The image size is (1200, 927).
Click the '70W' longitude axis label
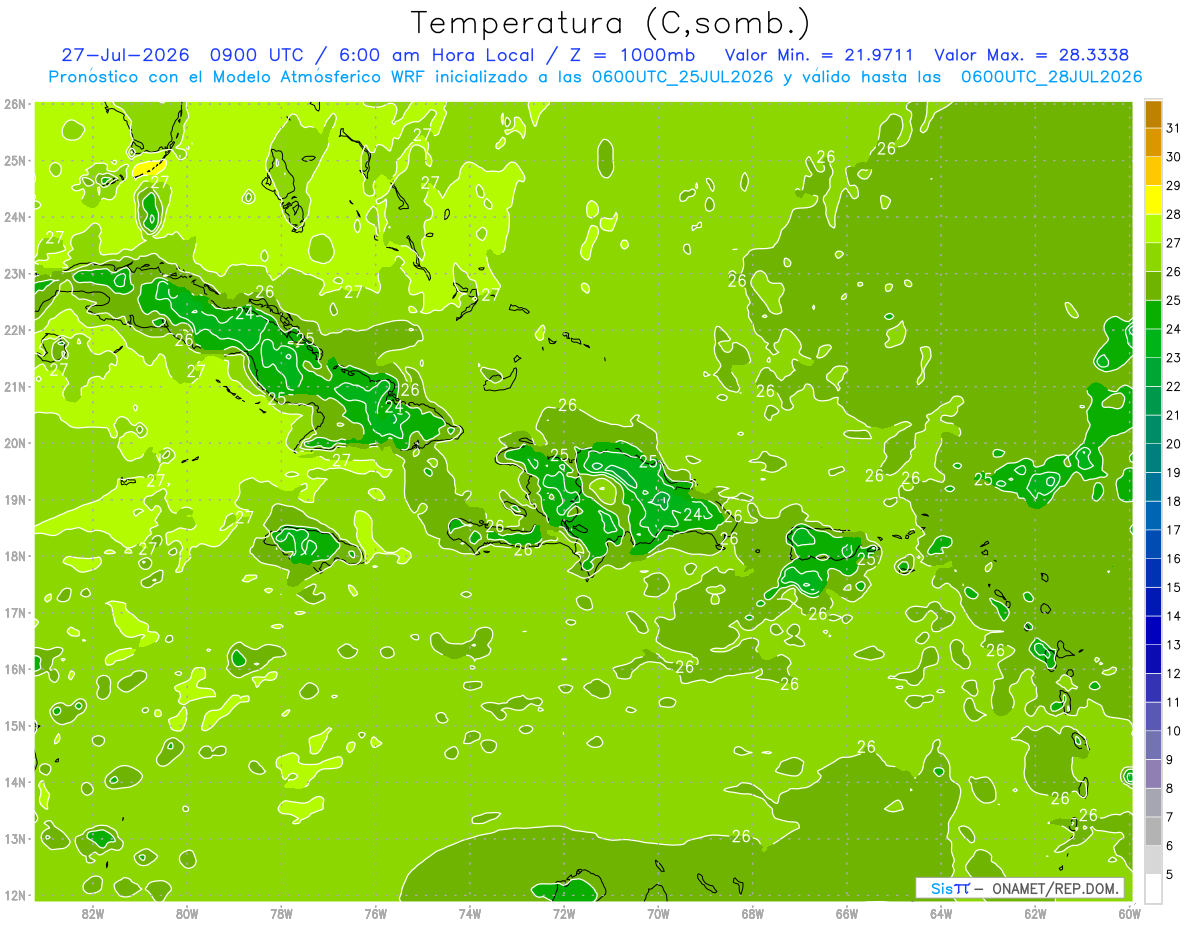point(658,913)
